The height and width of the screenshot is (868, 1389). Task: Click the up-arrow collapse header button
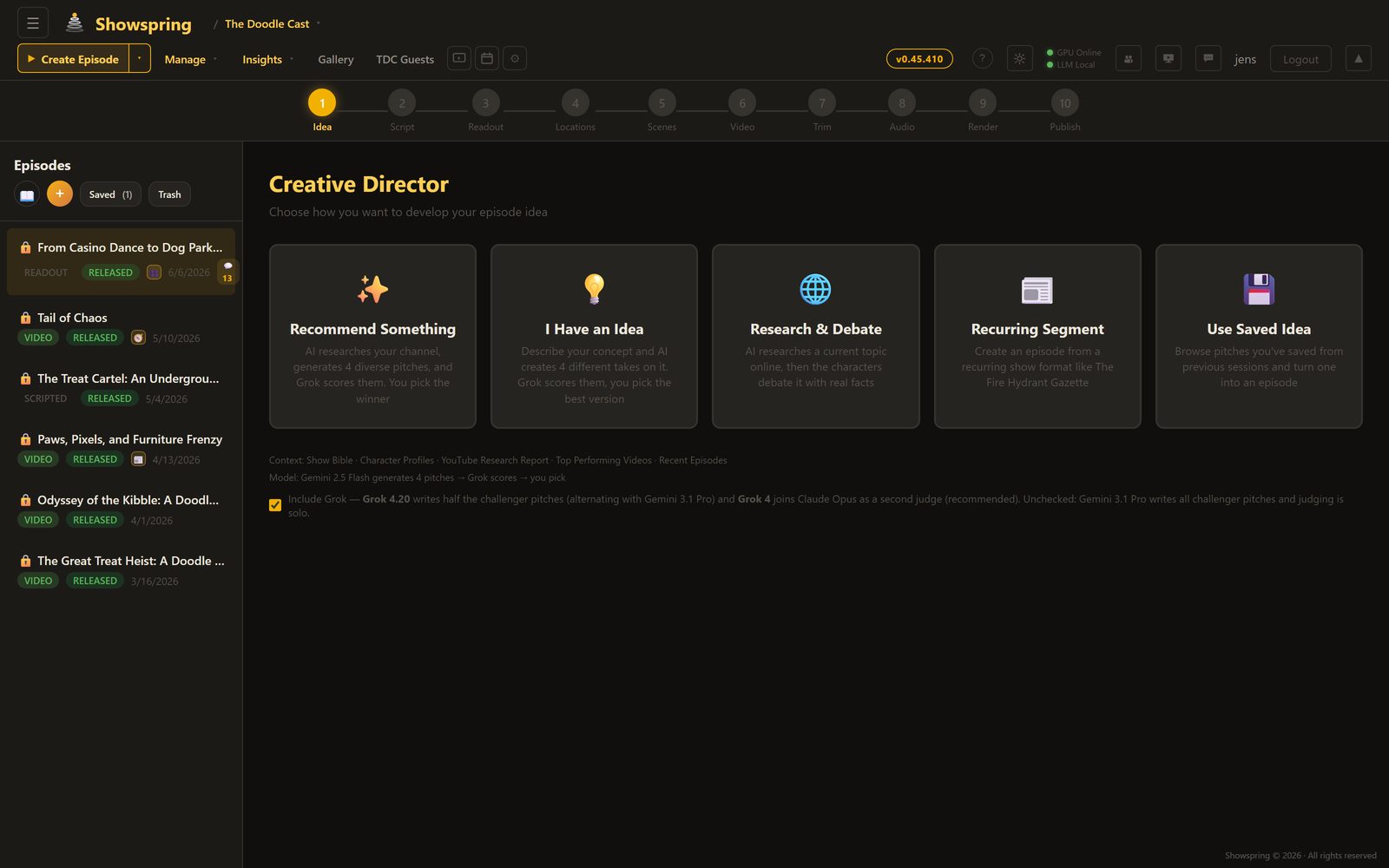pyautogui.click(x=1359, y=58)
